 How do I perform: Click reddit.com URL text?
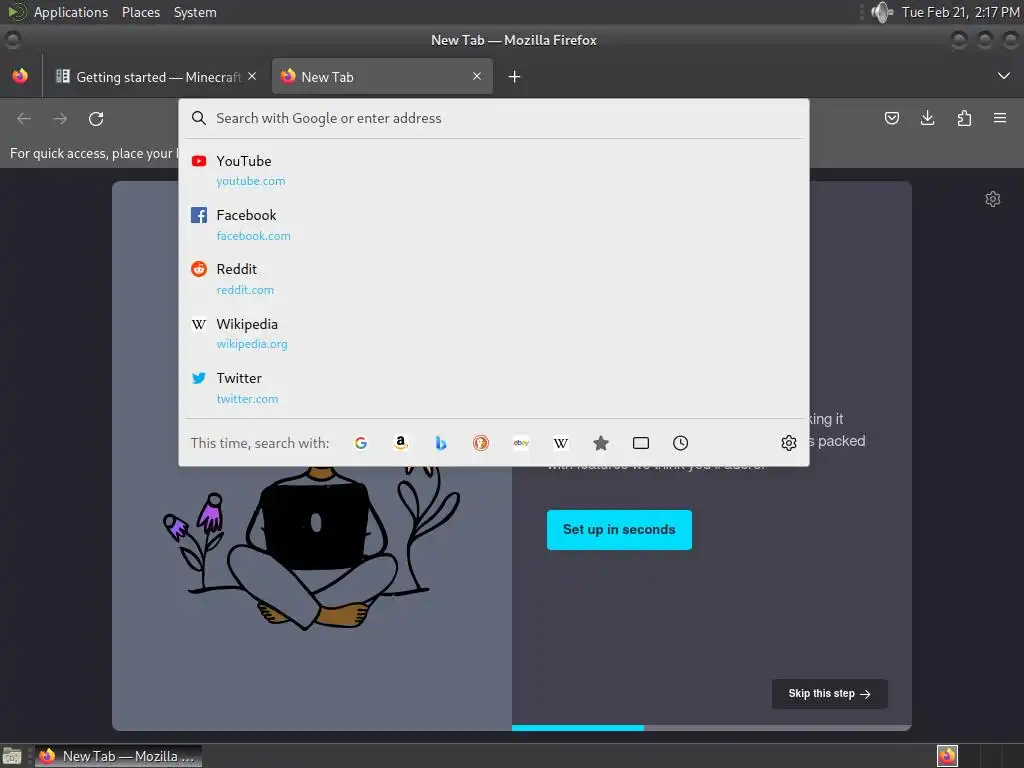245,290
